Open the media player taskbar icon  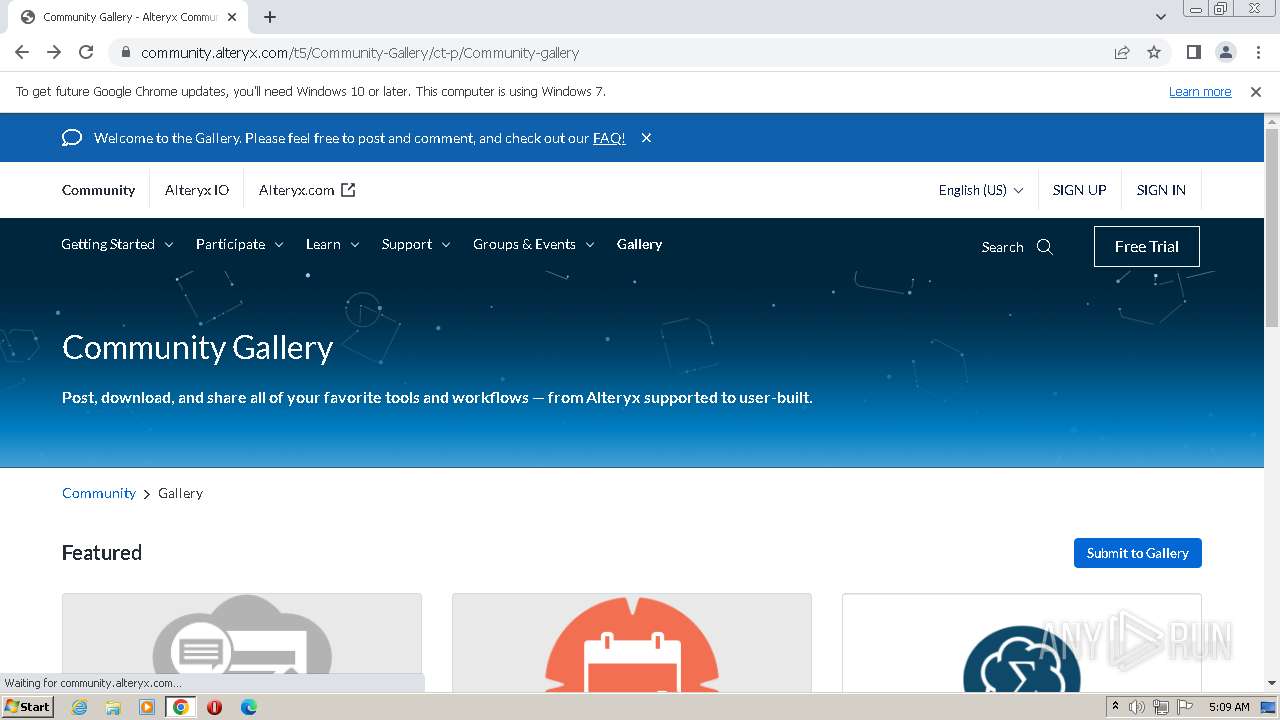(147, 707)
